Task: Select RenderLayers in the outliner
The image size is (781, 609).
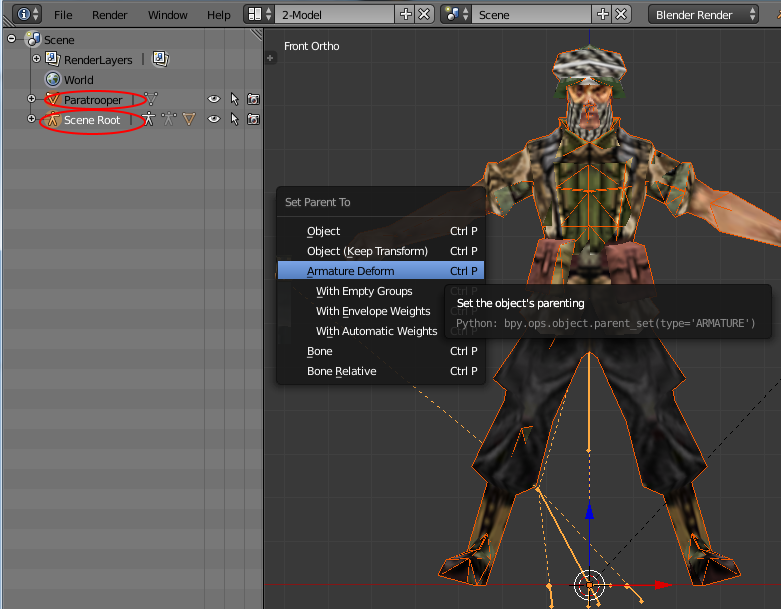Action: point(98,60)
